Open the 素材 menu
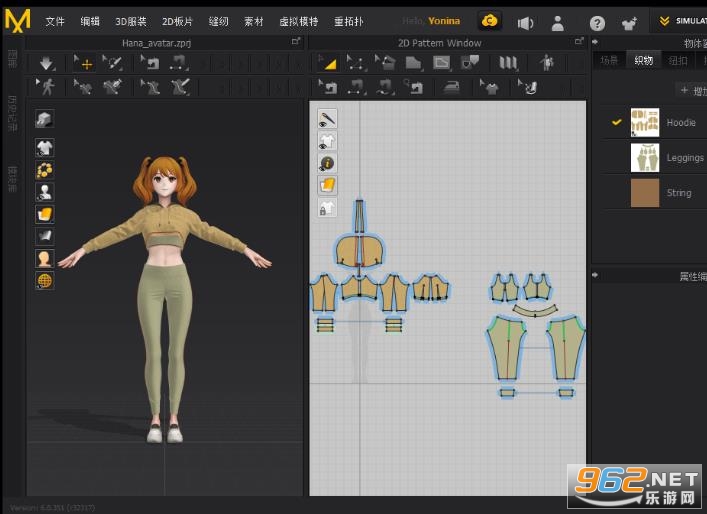Image resolution: width=707 pixels, height=514 pixels. tap(253, 21)
